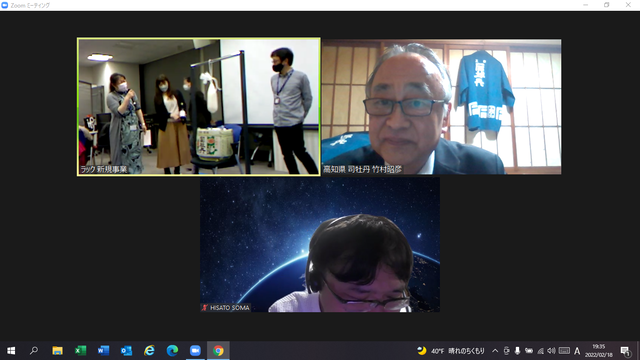Open the battery status tray icon

tap(529, 351)
